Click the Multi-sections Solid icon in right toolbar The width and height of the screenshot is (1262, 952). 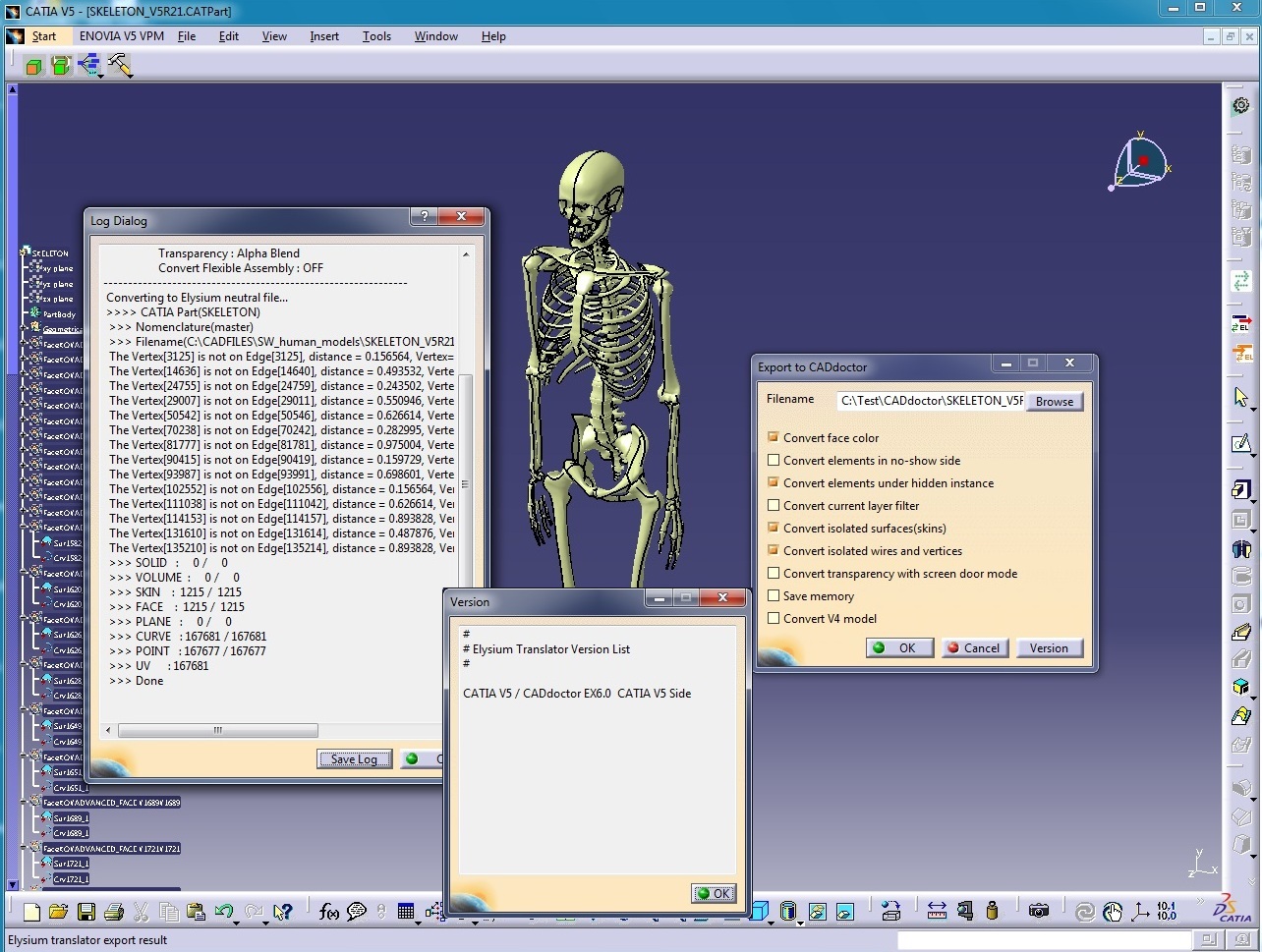coord(1240,715)
